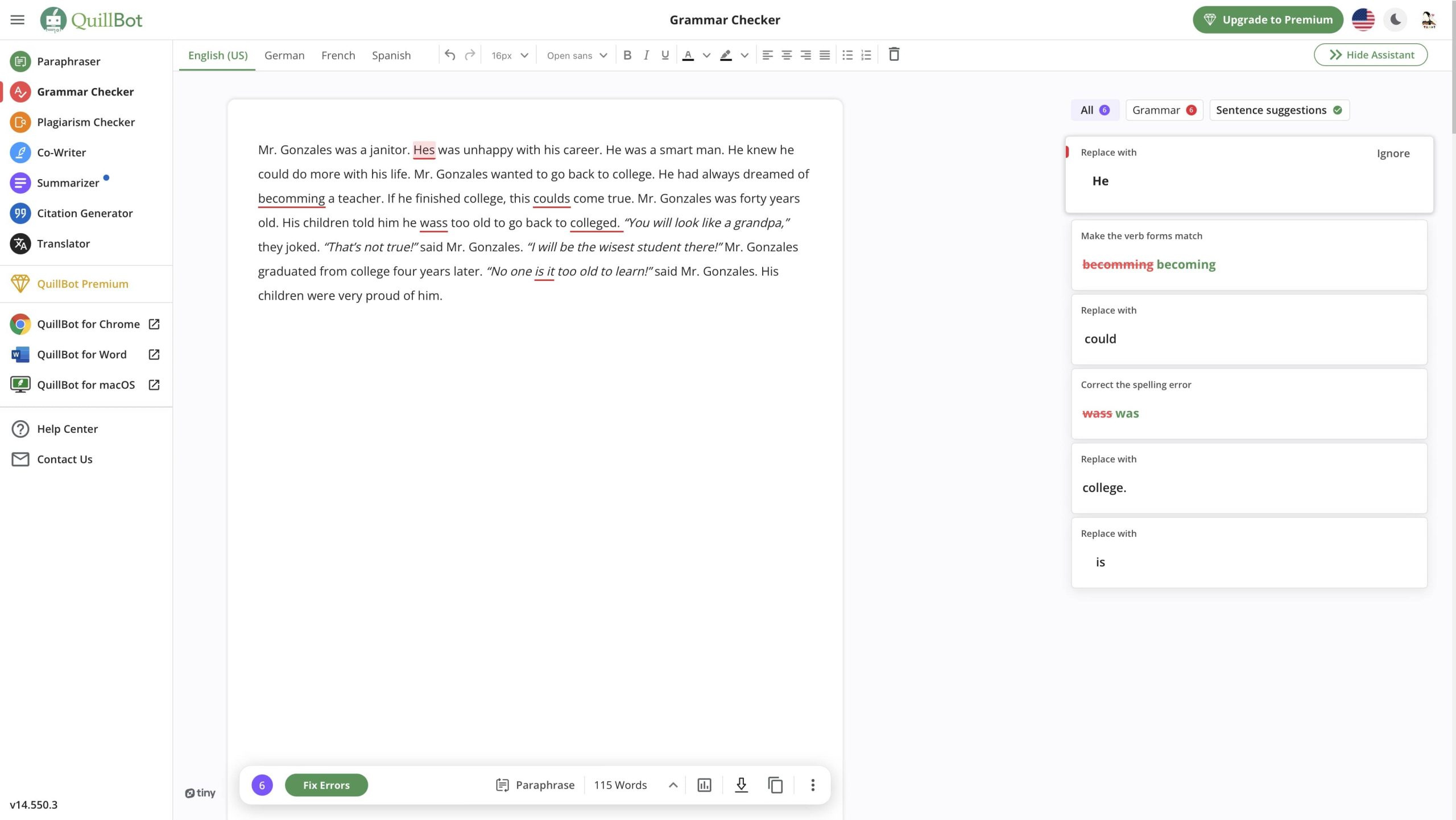This screenshot has height=820, width=1456.
Task: Click the trash delete text icon
Action: click(894, 55)
